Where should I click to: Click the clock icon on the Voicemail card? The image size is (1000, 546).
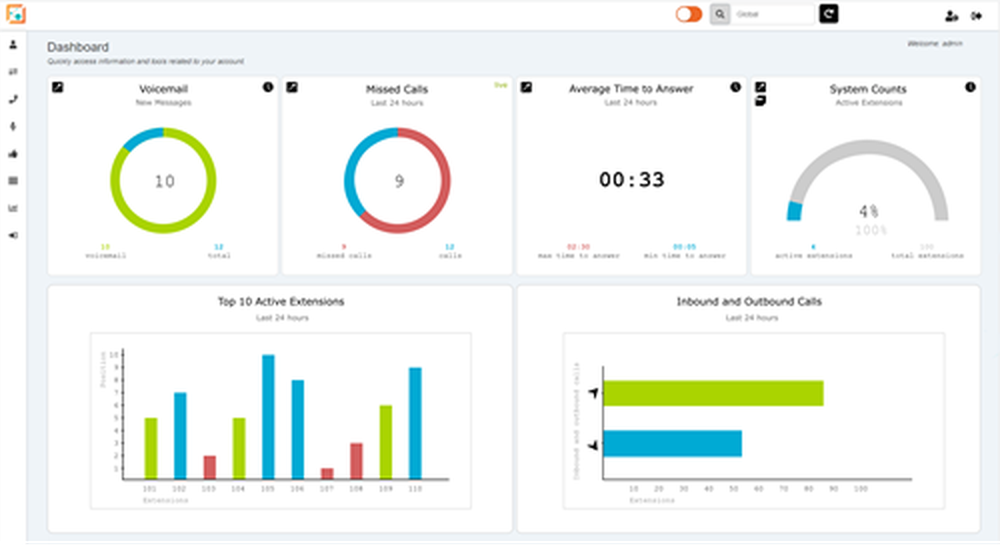pos(268,87)
